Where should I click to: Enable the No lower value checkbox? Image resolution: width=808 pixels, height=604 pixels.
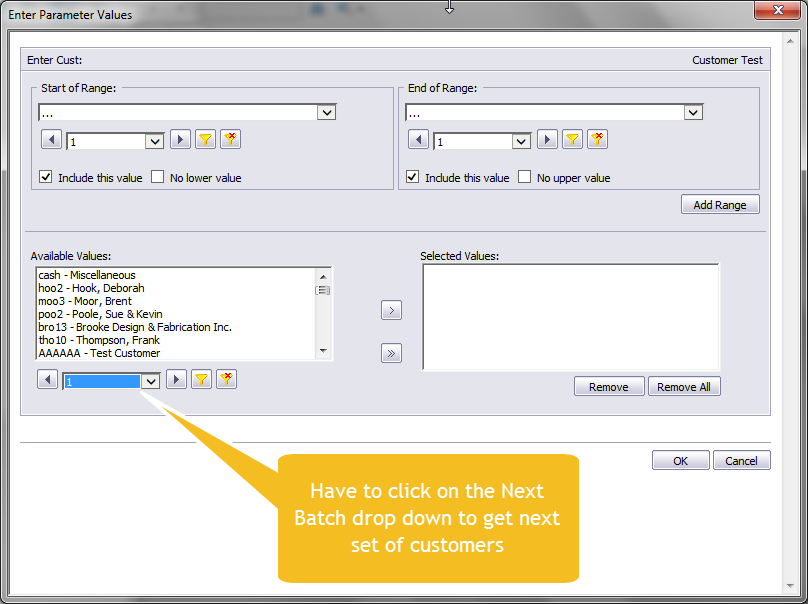tap(158, 177)
